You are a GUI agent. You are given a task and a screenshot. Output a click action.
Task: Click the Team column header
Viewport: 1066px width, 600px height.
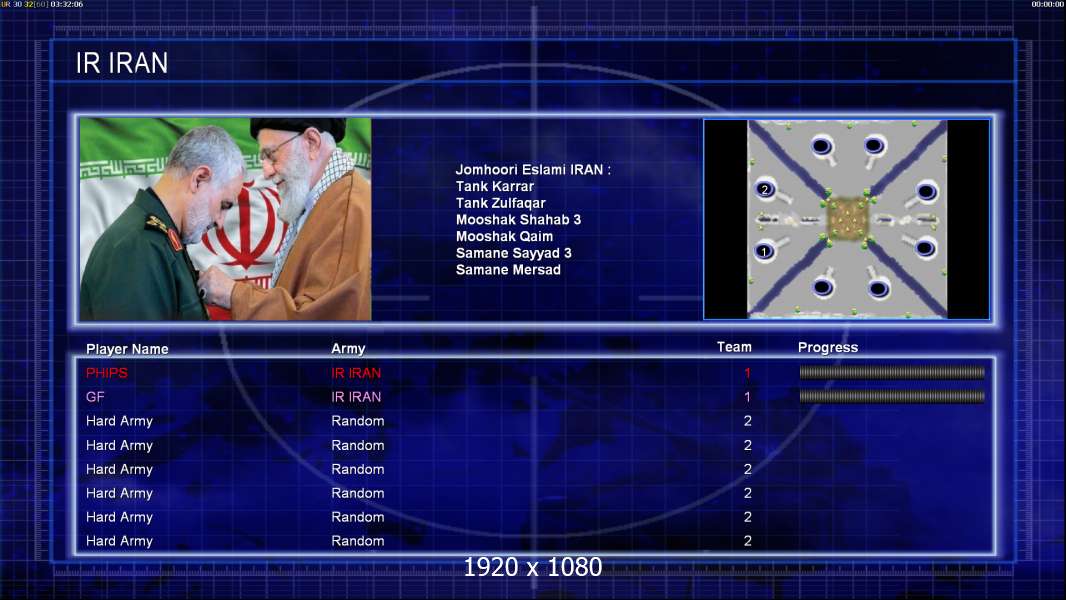click(734, 347)
